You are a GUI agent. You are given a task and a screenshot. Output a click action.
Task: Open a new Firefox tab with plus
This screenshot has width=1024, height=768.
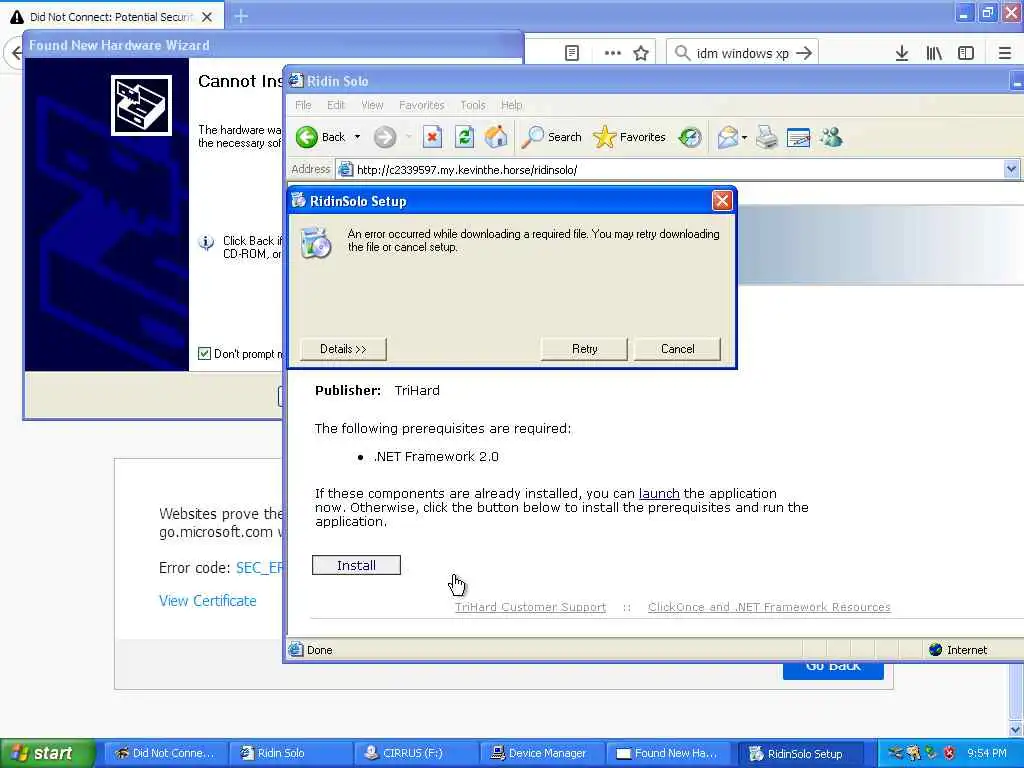pyautogui.click(x=241, y=16)
